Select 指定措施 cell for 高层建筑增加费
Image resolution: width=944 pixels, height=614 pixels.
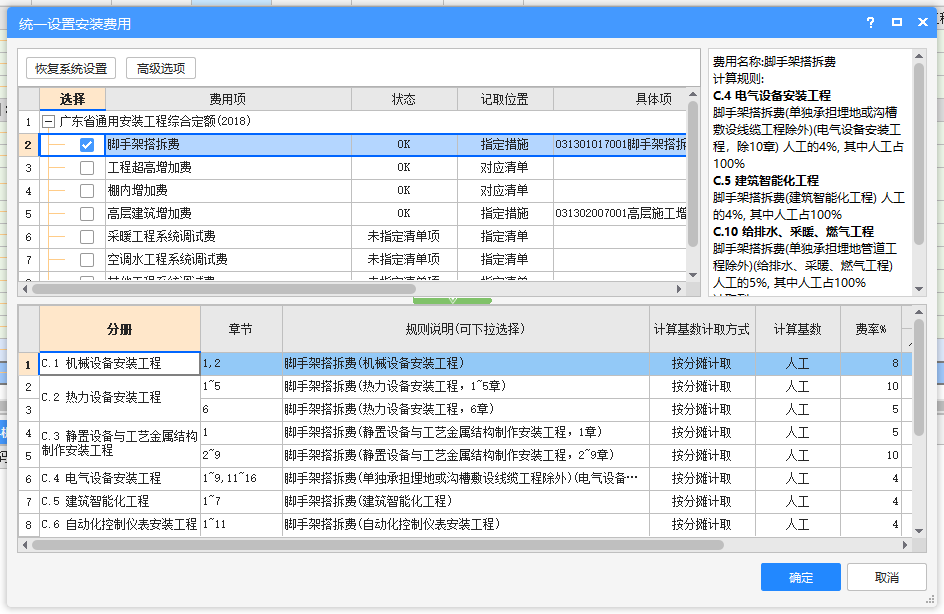click(x=505, y=214)
